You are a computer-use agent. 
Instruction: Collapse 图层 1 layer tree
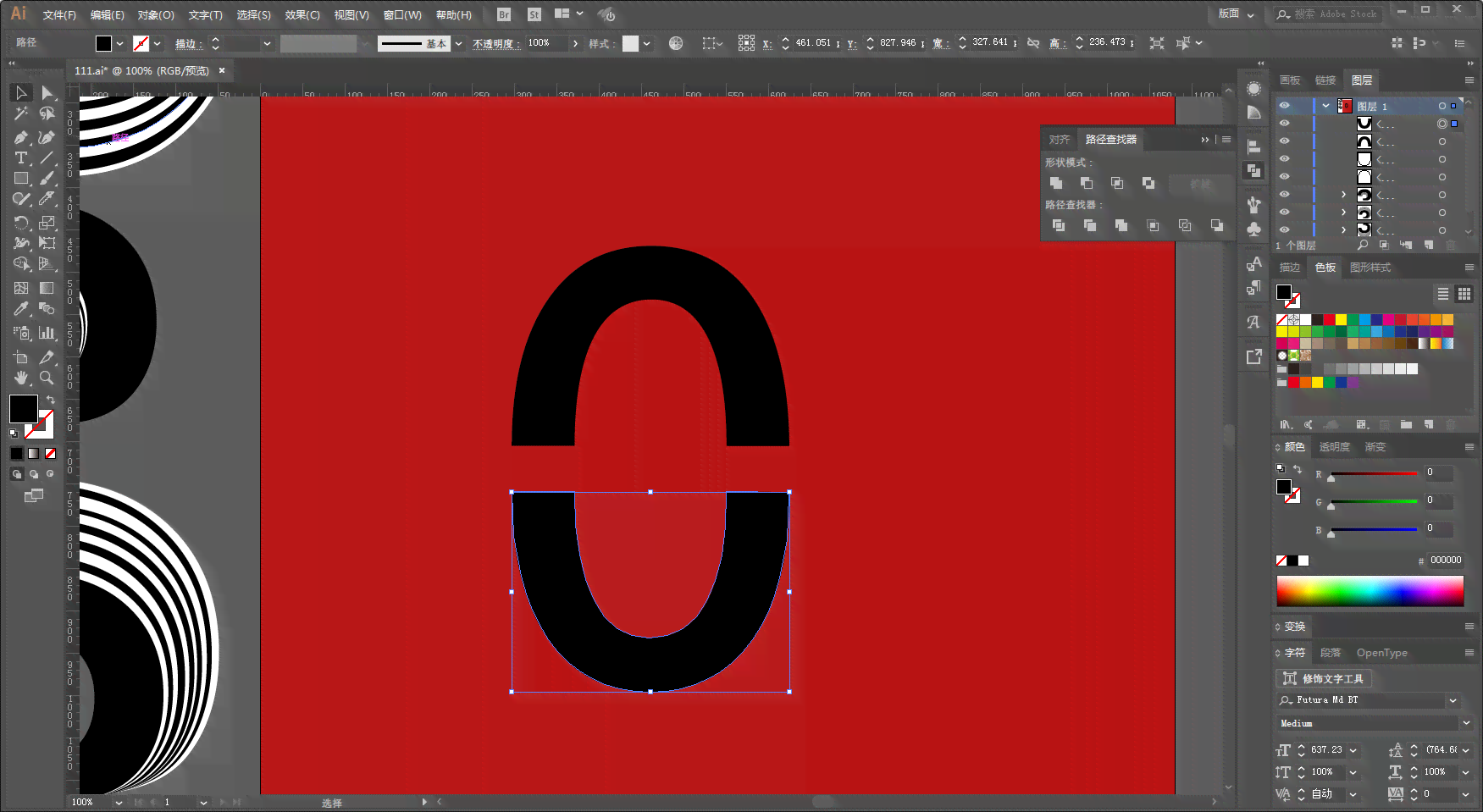(x=1325, y=106)
